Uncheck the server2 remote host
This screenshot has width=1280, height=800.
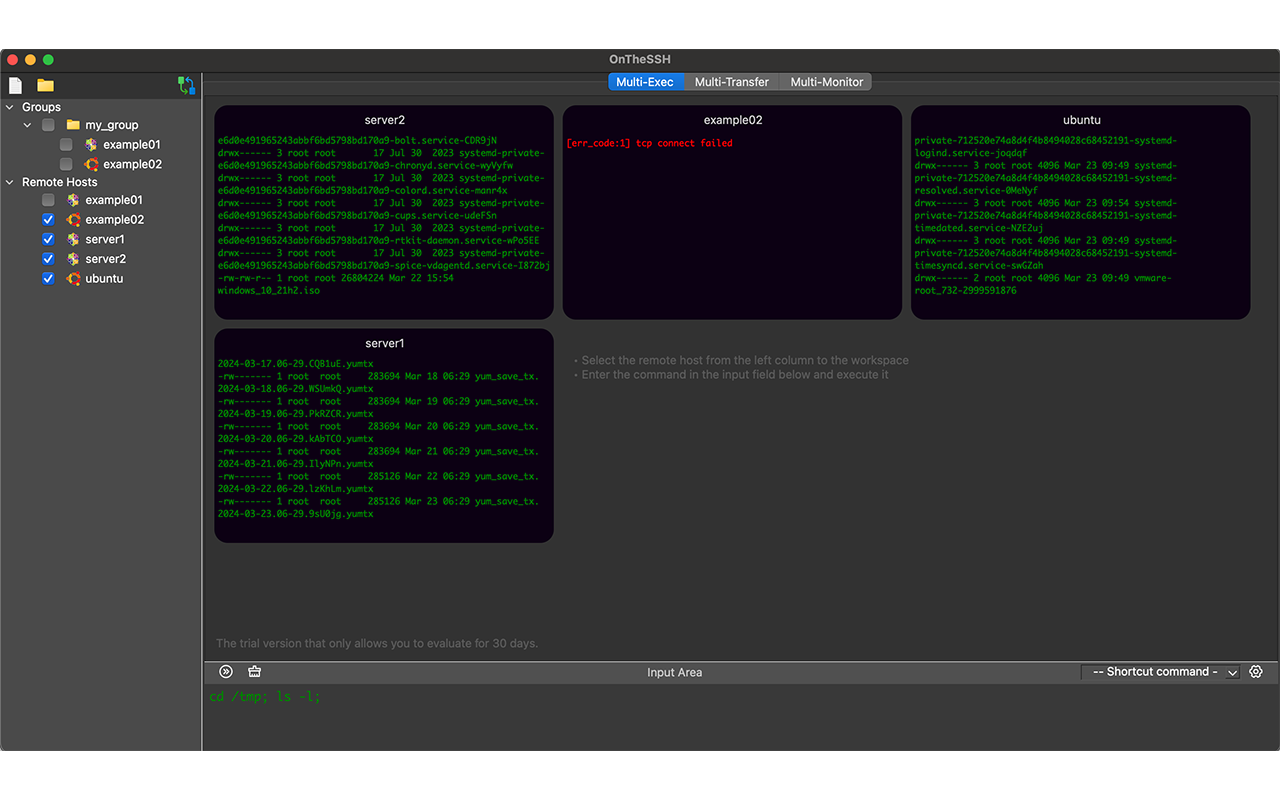click(x=47, y=258)
